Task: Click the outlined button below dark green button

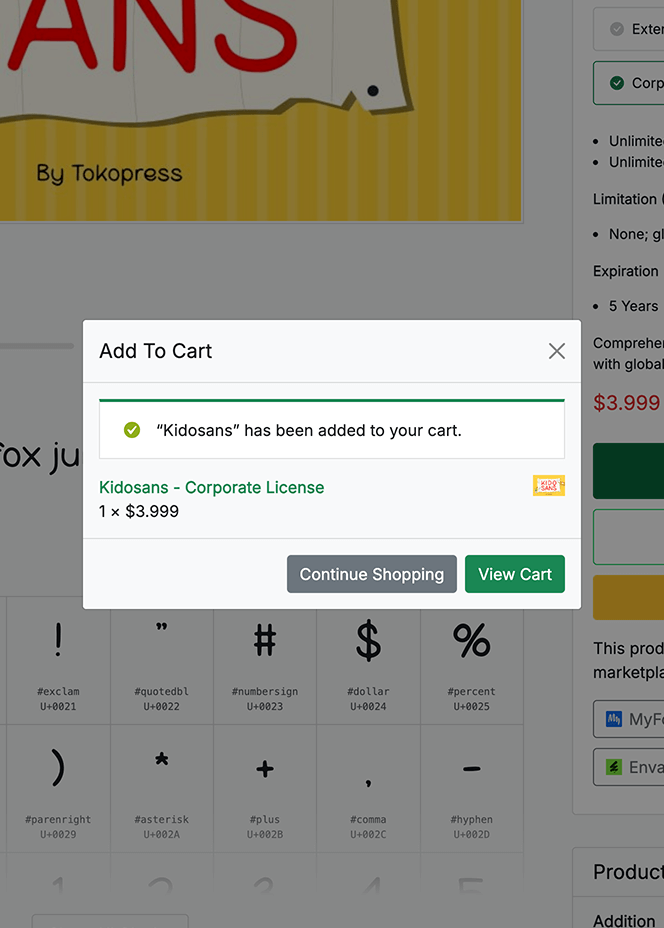Action: 629,537
